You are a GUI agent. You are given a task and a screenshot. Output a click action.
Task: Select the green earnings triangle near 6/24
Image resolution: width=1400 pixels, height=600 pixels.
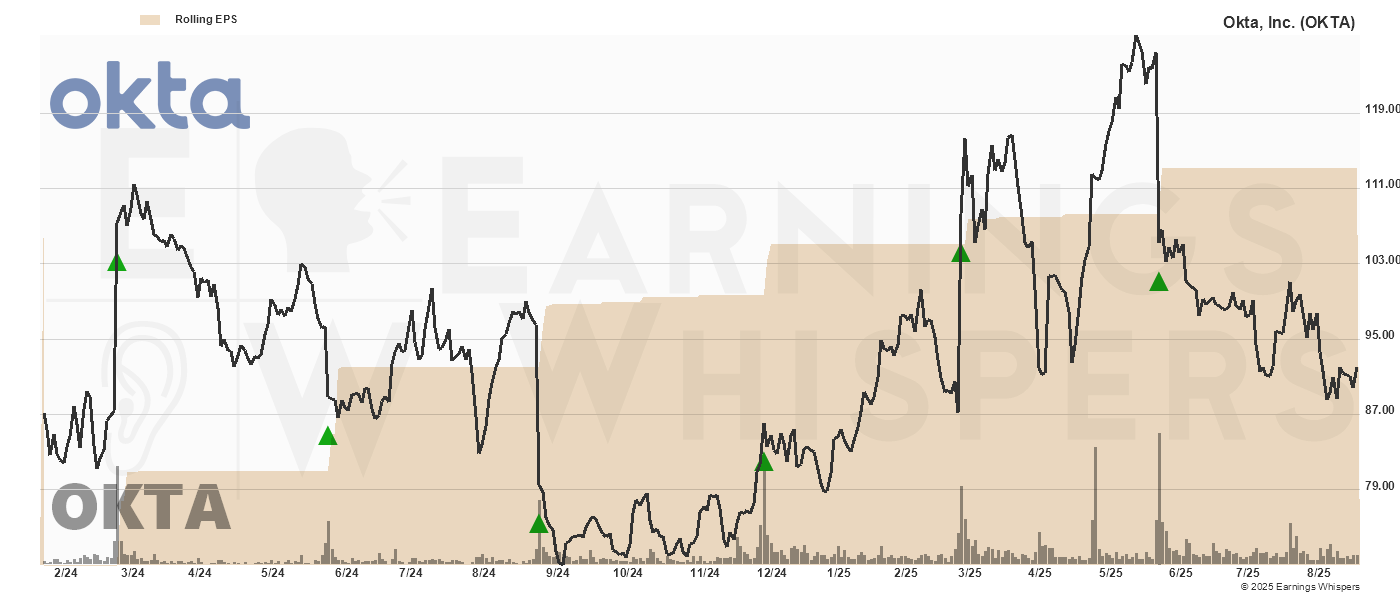328,435
